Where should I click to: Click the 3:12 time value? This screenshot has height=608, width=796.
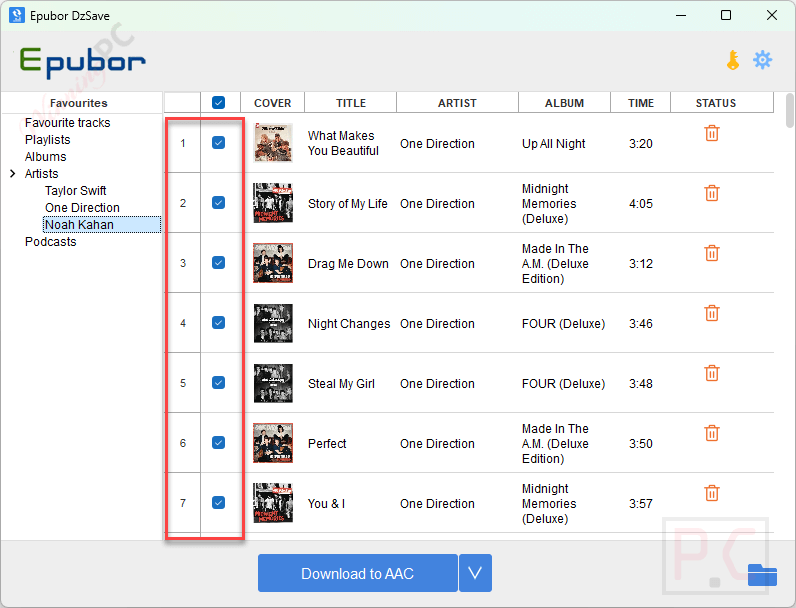point(641,263)
